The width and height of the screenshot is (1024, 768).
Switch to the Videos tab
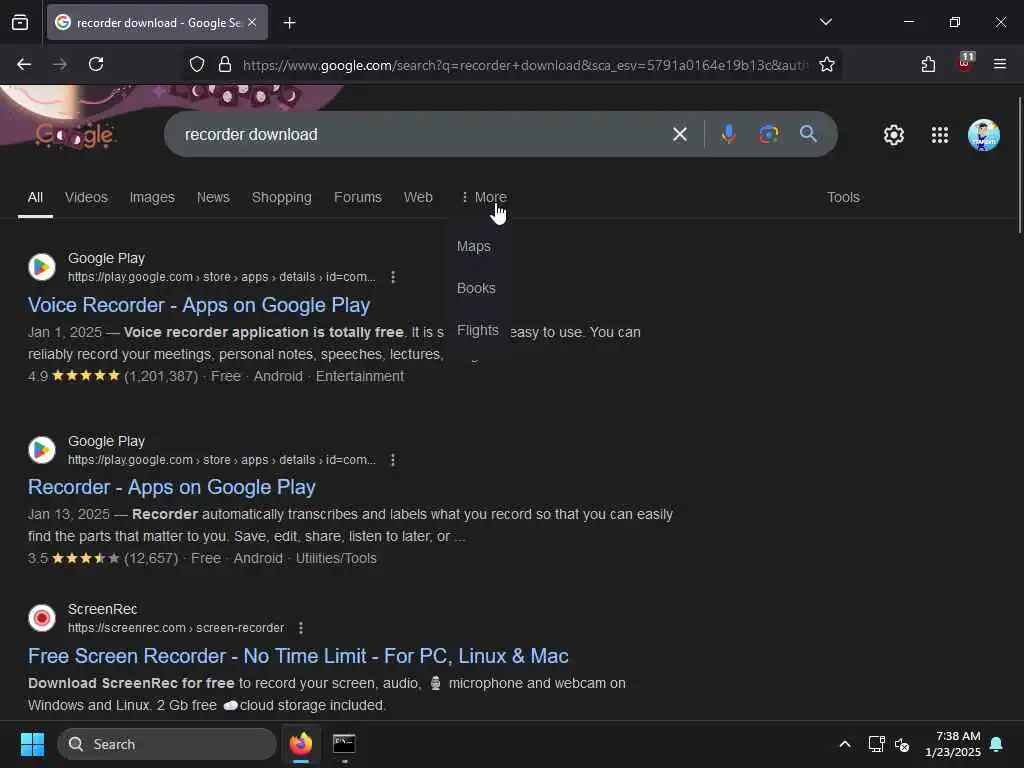pyautogui.click(x=86, y=197)
